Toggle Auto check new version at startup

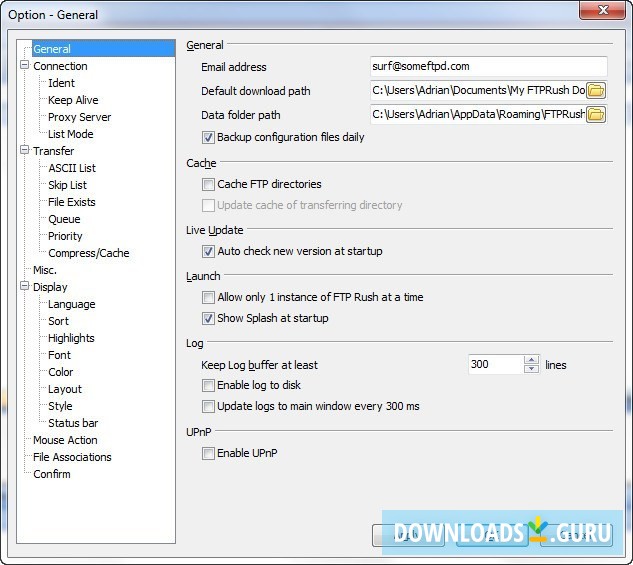pos(208,251)
